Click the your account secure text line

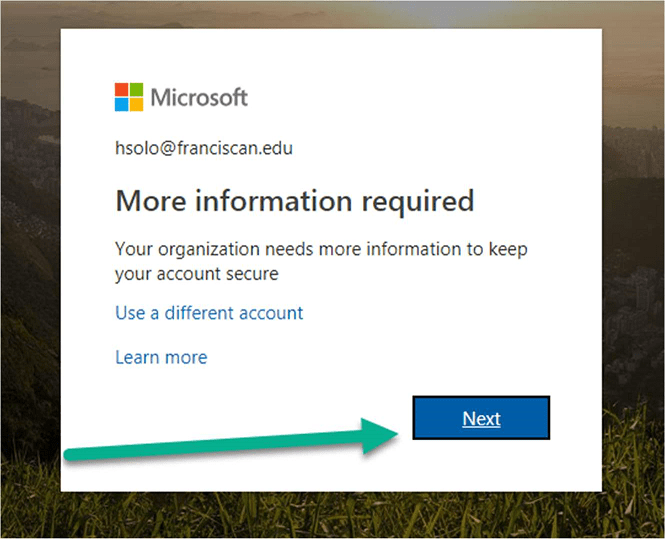(197, 274)
